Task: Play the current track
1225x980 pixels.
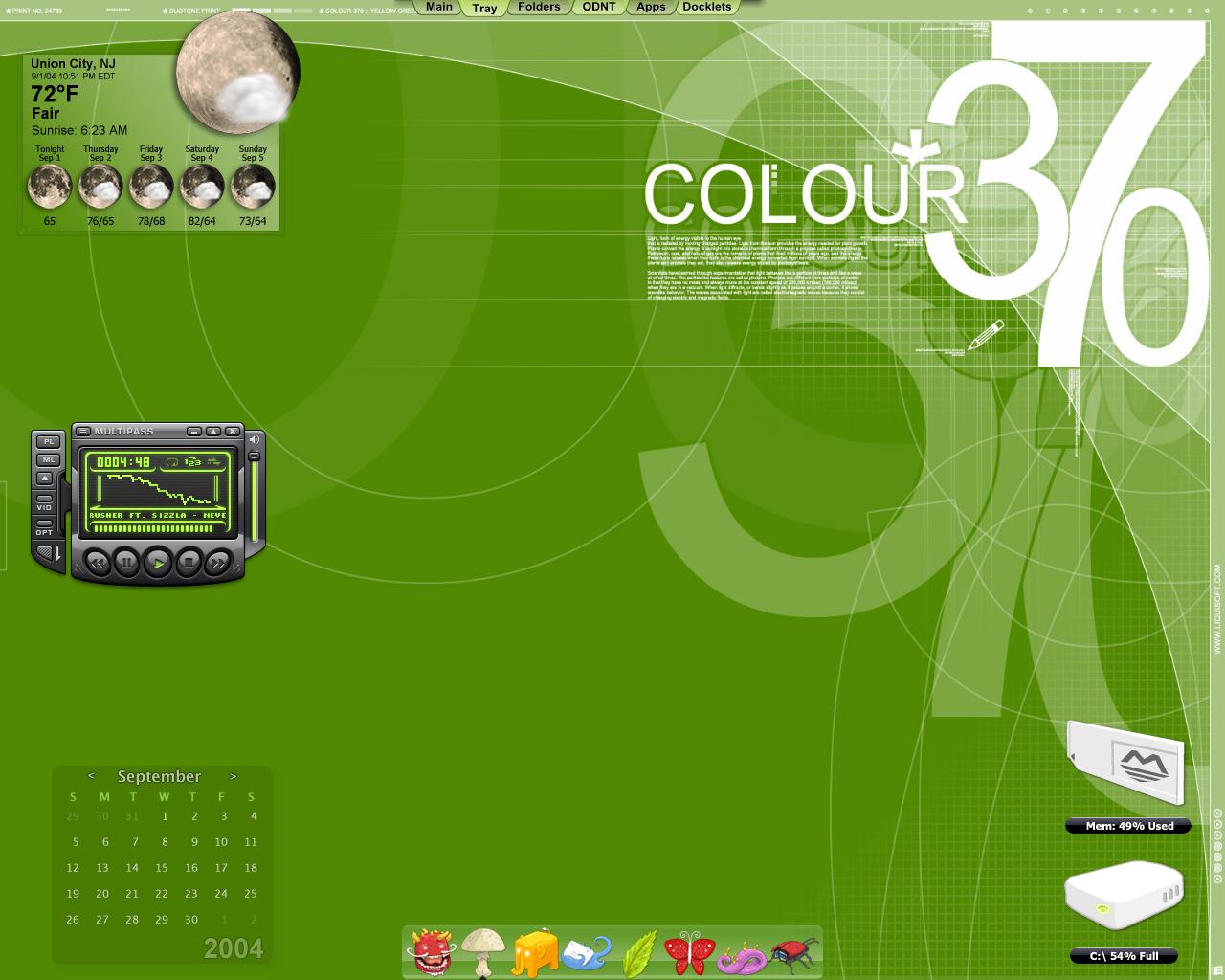Action: (x=158, y=563)
